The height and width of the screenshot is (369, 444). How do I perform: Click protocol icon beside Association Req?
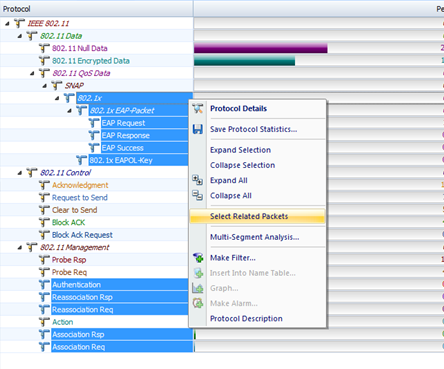[x=44, y=347]
